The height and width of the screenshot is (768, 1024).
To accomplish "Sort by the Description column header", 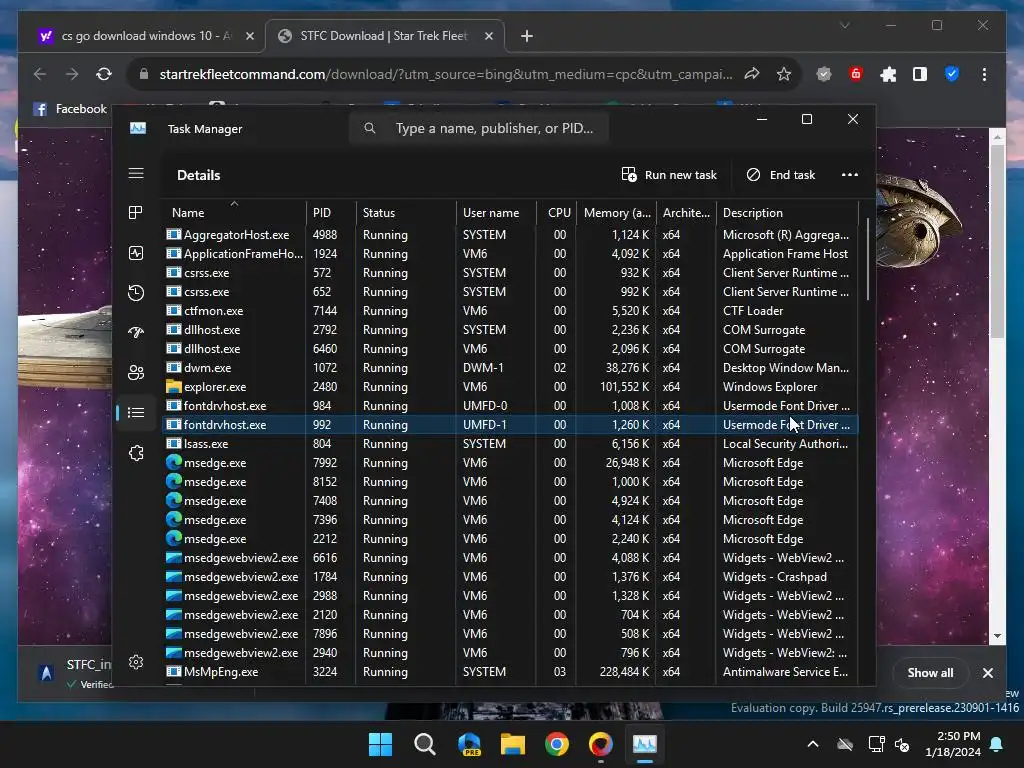I will (787, 212).
